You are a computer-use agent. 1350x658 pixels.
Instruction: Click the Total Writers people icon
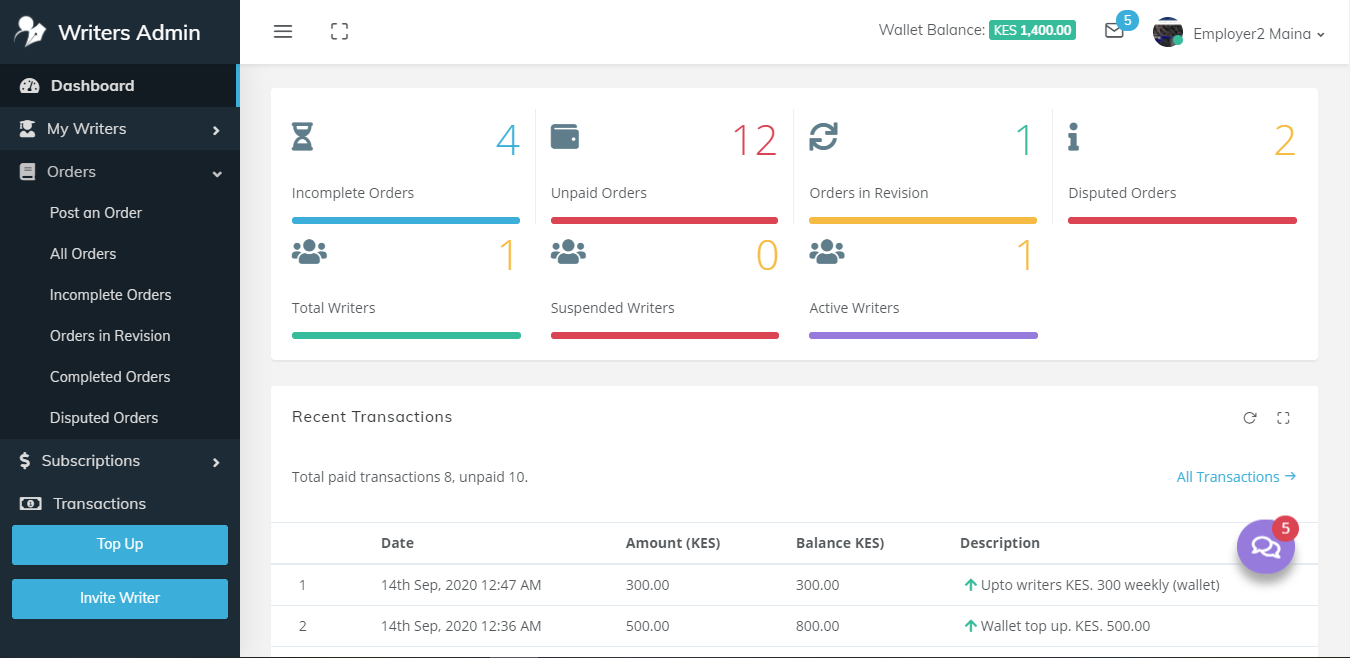tap(309, 252)
